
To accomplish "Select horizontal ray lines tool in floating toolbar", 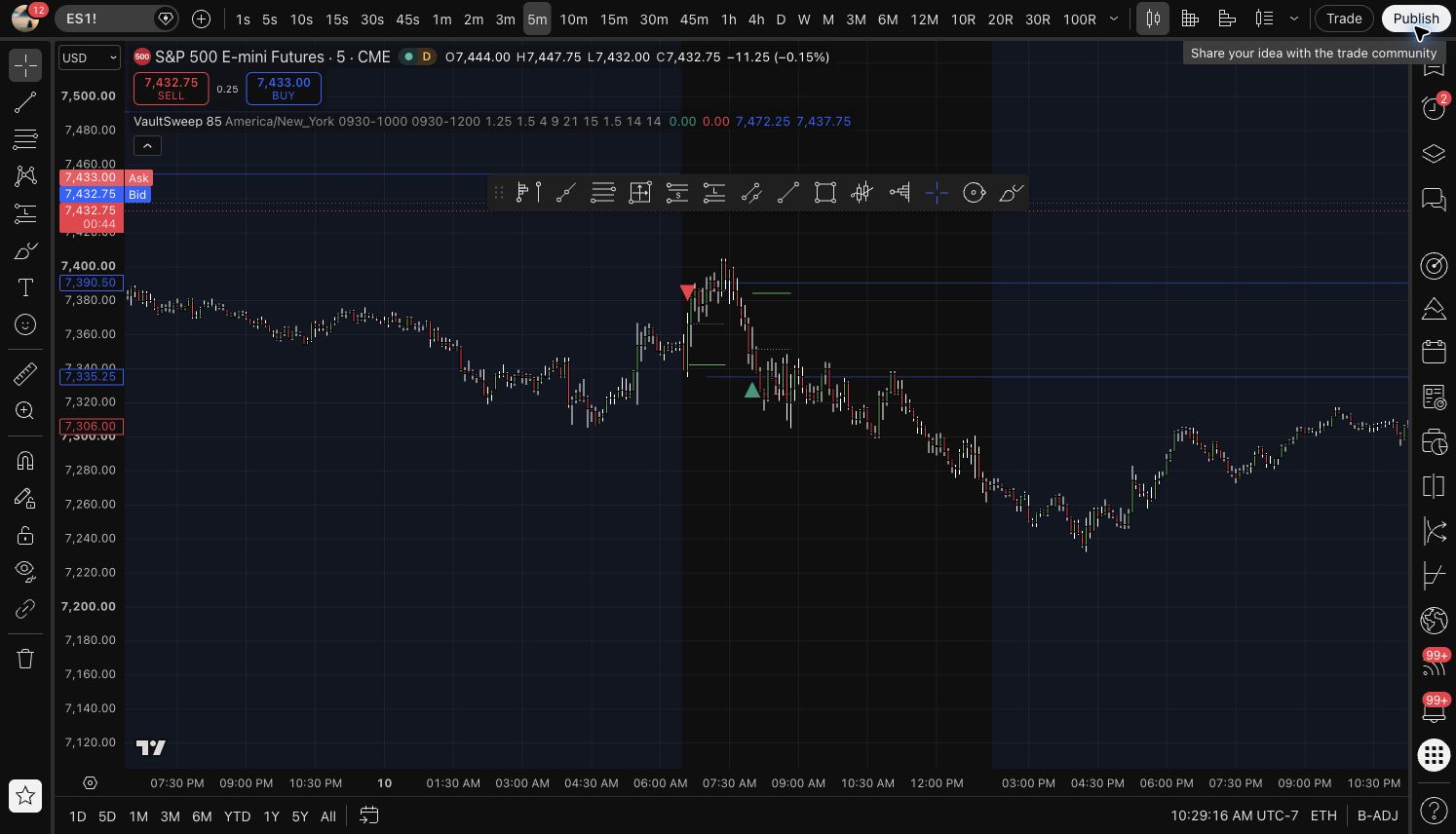I will 603,193.
